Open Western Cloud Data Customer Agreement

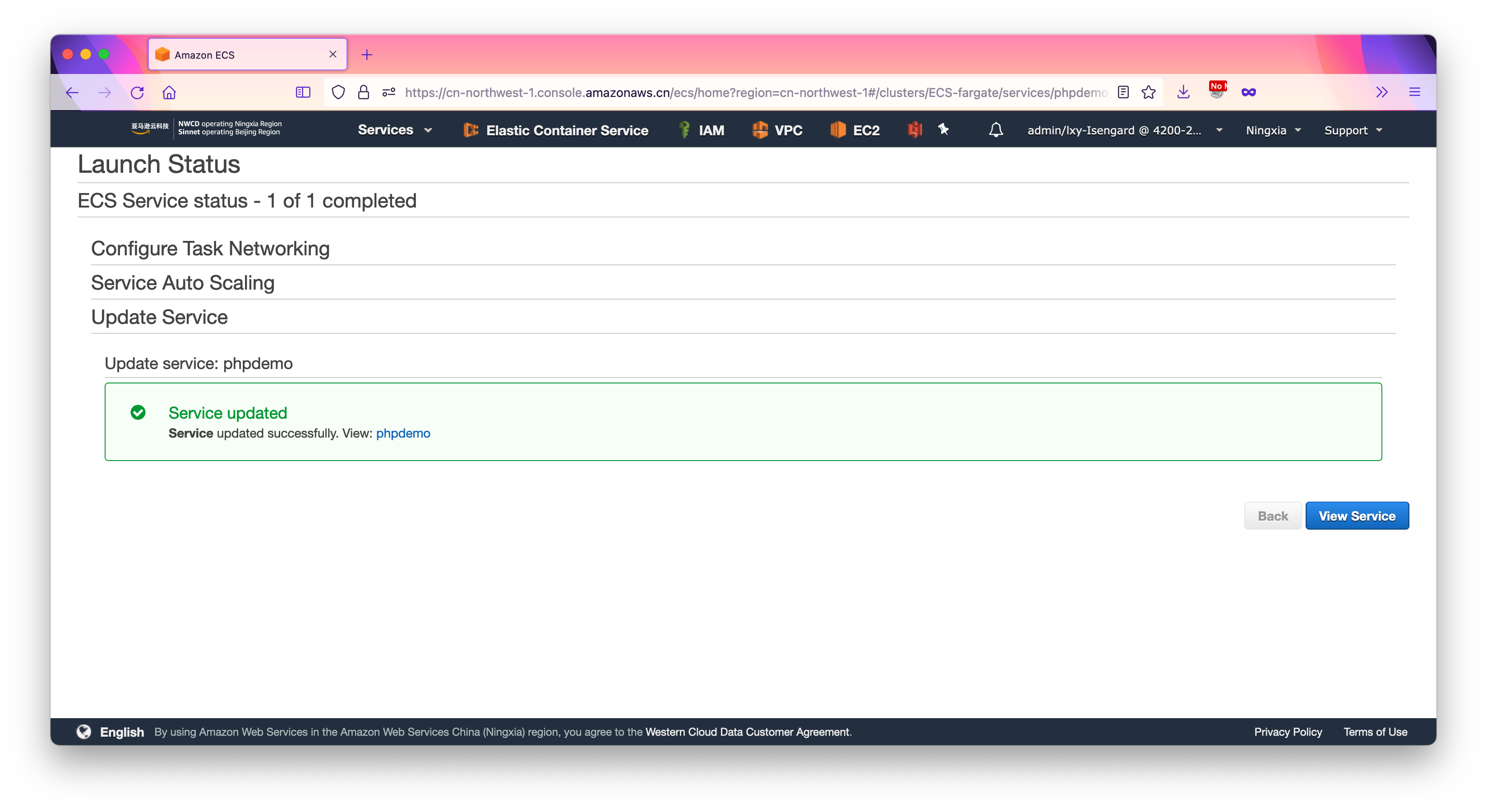748,732
